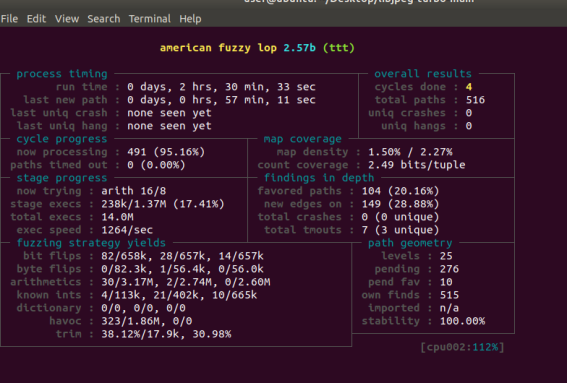This screenshot has width=567, height=384.
Task: Open the Terminal menu
Action: [x=150, y=19]
